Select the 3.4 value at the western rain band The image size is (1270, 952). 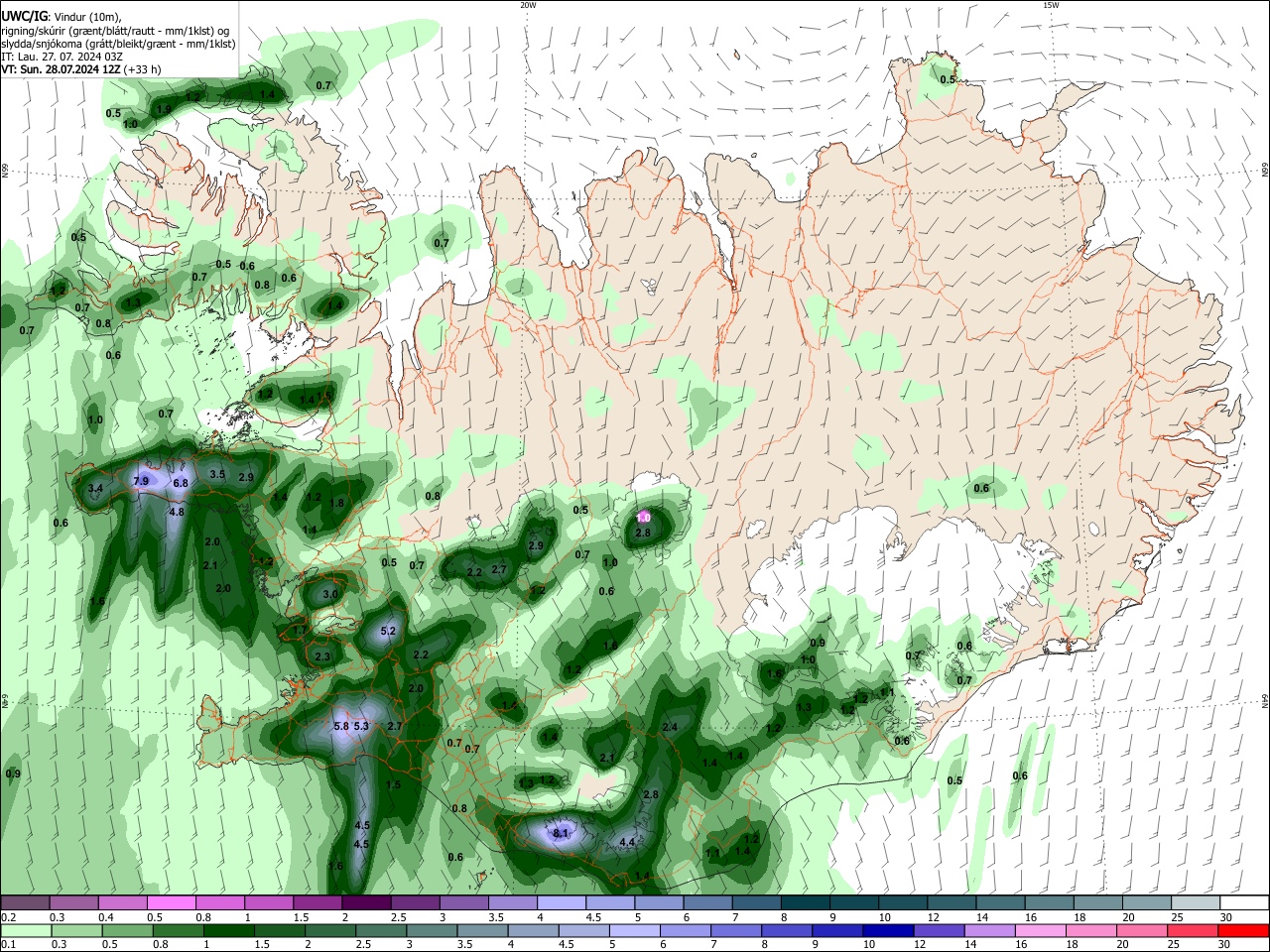pos(95,488)
